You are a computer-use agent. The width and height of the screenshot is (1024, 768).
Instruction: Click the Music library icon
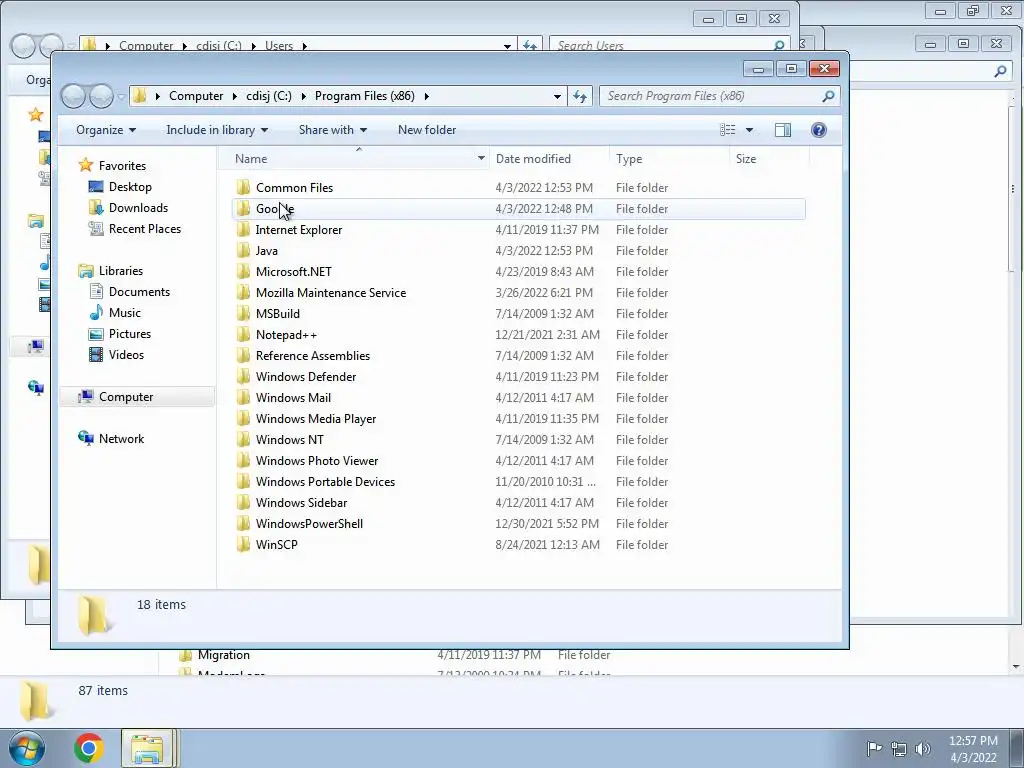96,313
